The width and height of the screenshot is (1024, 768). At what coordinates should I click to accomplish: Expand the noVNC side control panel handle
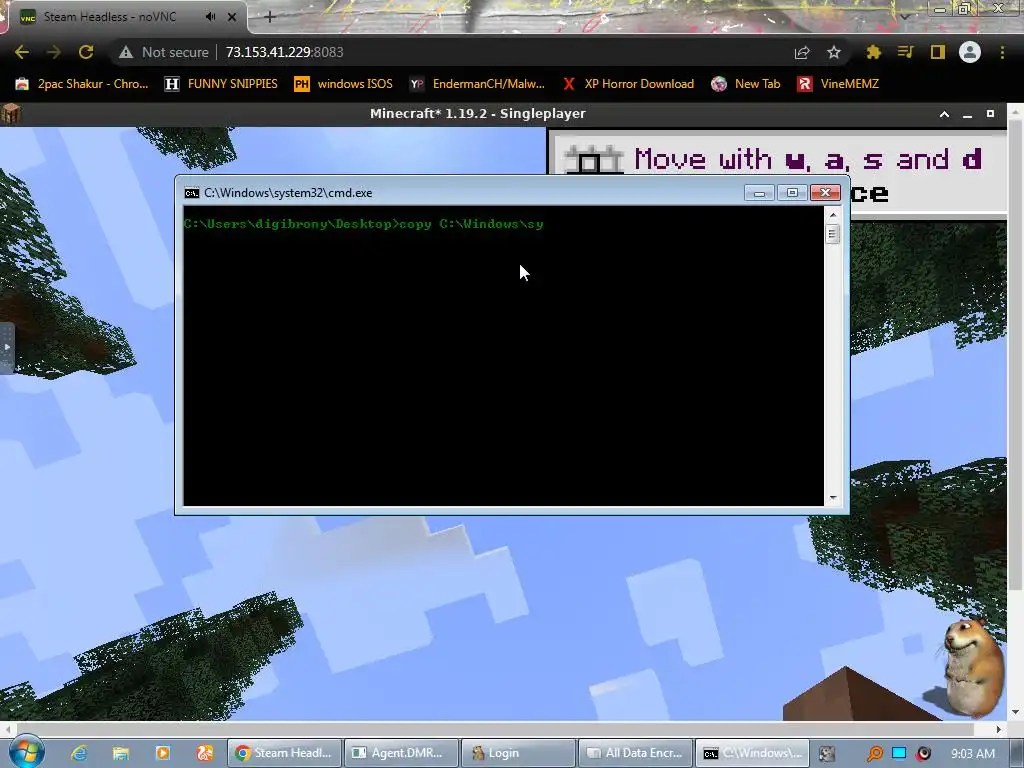[x=7, y=348]
